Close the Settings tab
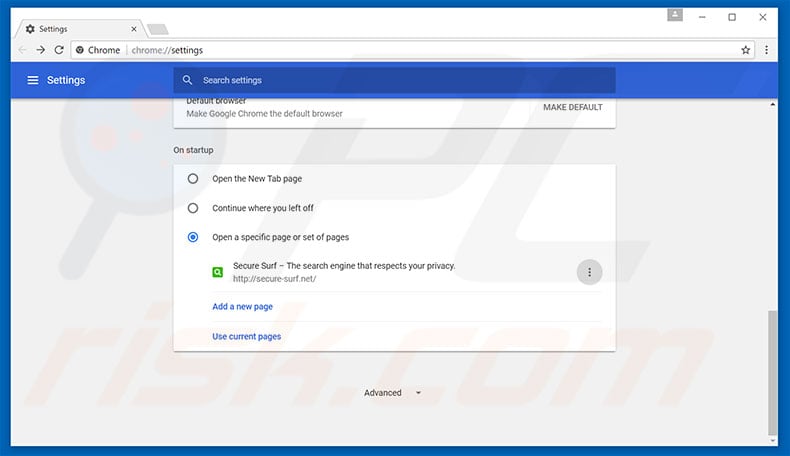Image resolution: width=790 pixels, height=456 pixels. pos(134,29)
